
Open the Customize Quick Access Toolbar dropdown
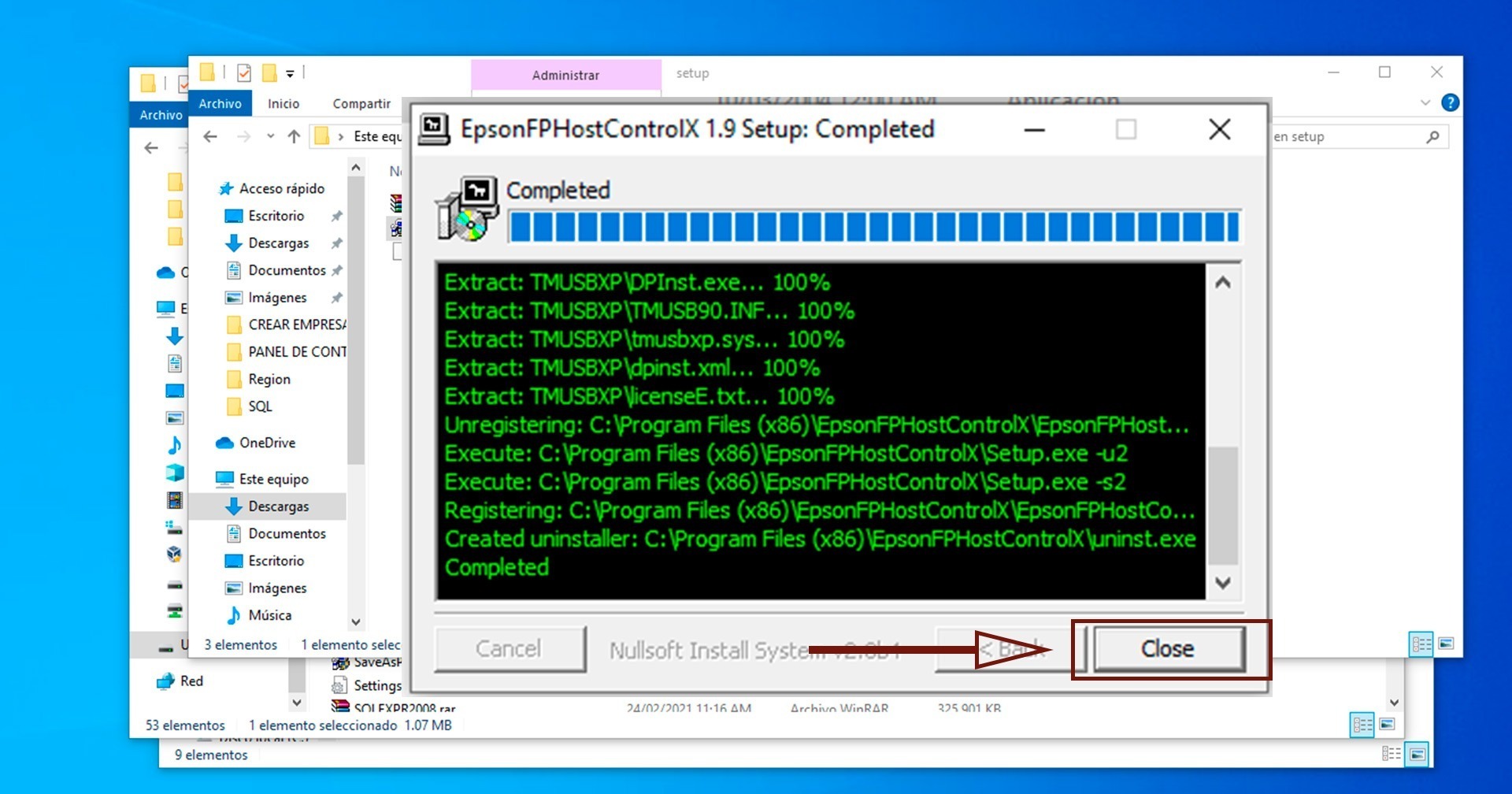[x=290, y=74]
